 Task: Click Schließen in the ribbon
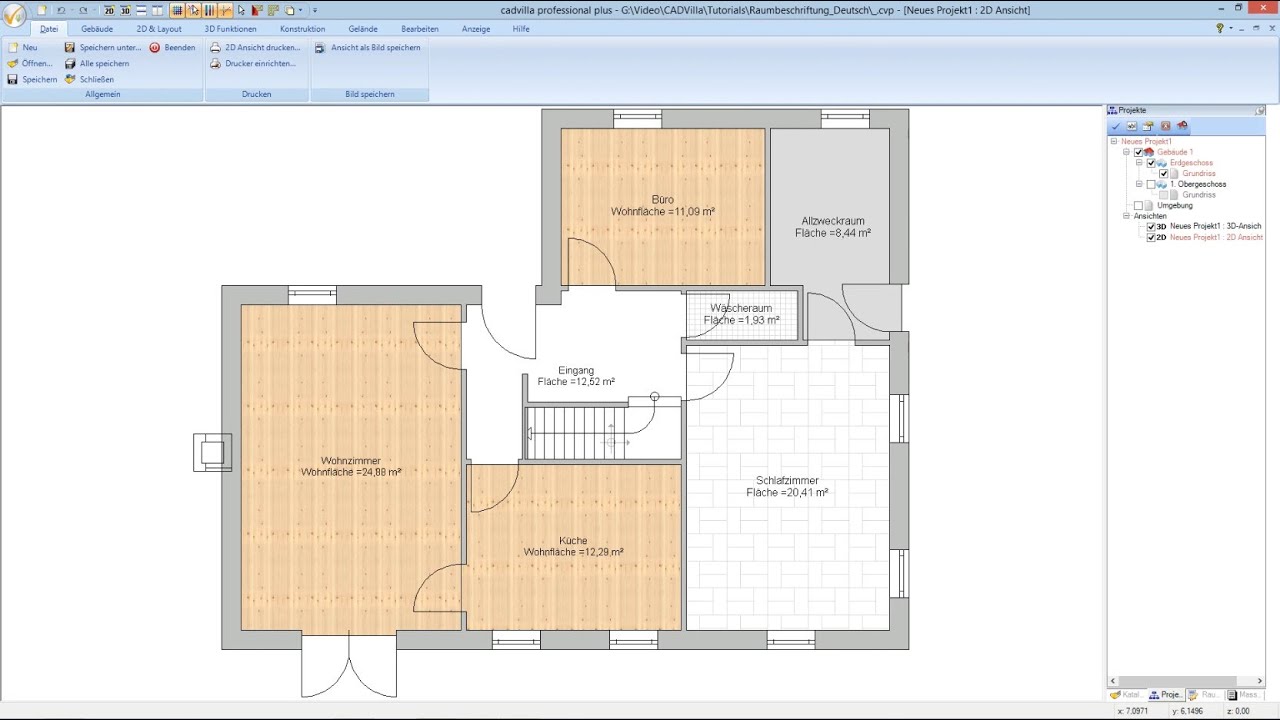(x=89, y=79)
